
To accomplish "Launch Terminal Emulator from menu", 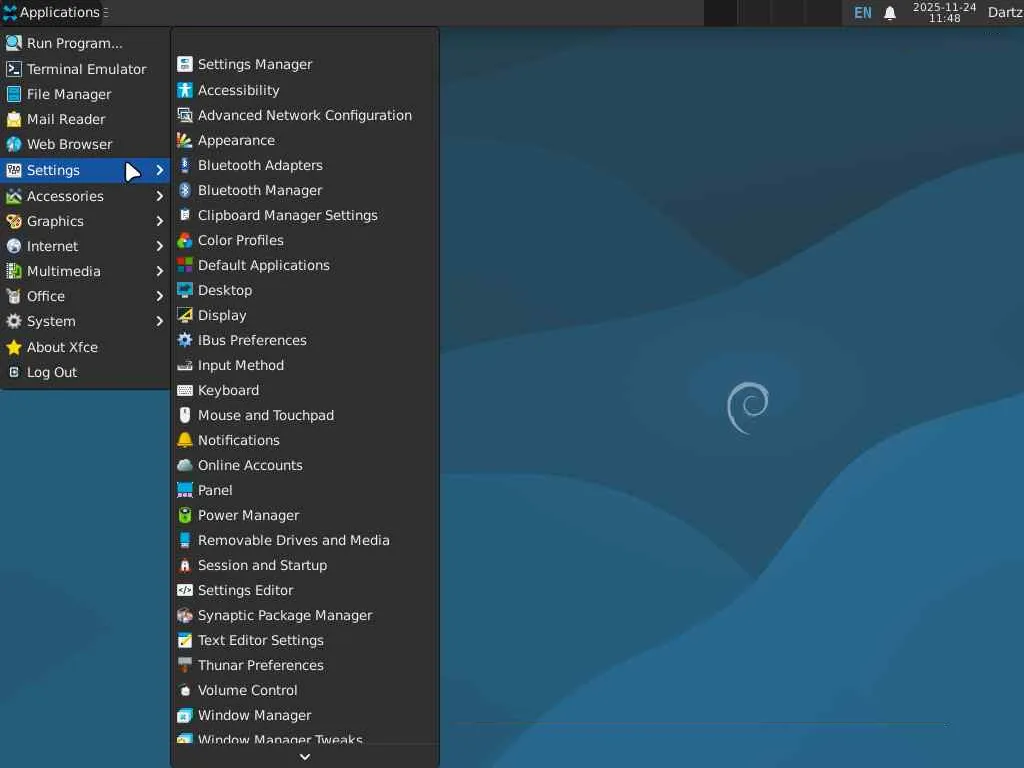I will pos(85,69).
